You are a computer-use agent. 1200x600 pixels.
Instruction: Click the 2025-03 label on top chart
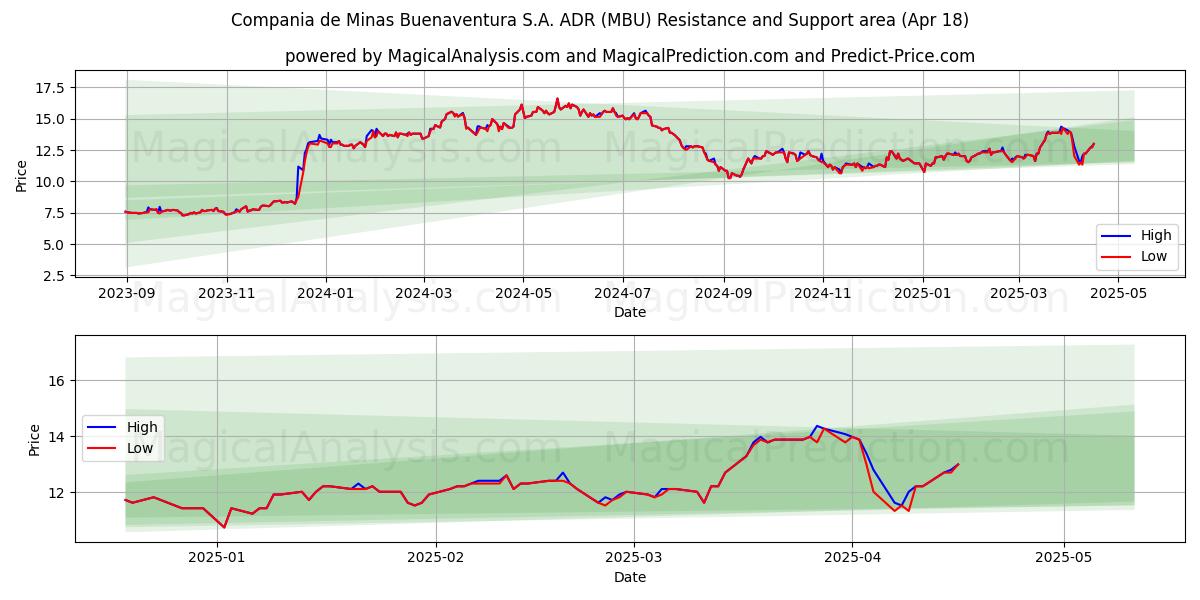tap(1019, 294)
